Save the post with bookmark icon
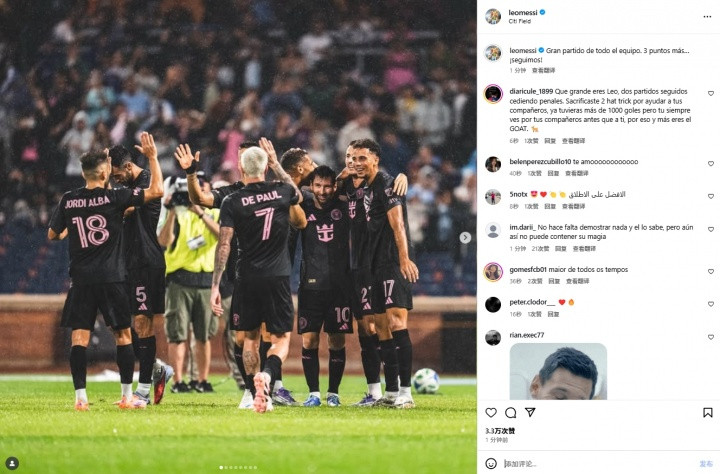This screenshot has height=474, width=720. coord(708,412)
